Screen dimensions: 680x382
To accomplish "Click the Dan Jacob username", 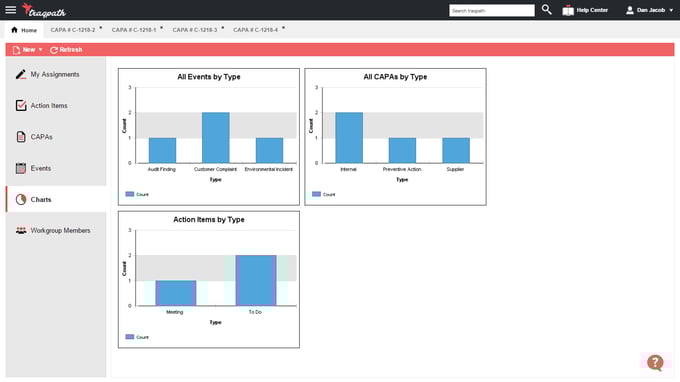I will [x=651, y=10].
